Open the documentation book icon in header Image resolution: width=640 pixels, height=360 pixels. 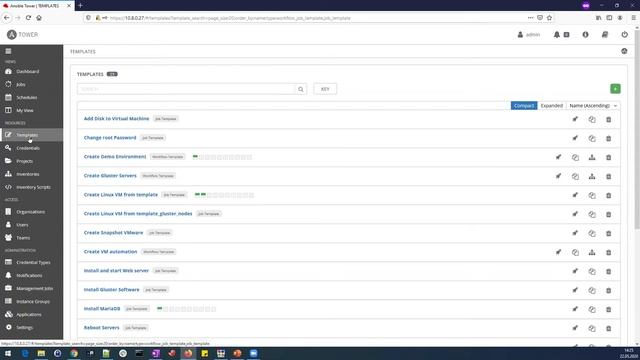605,35
